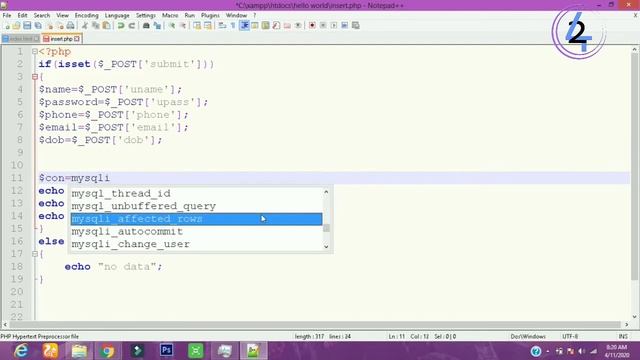Open Internet Explorer from the taskbar
Screen dimensions: 640x360
coord(21,351)
